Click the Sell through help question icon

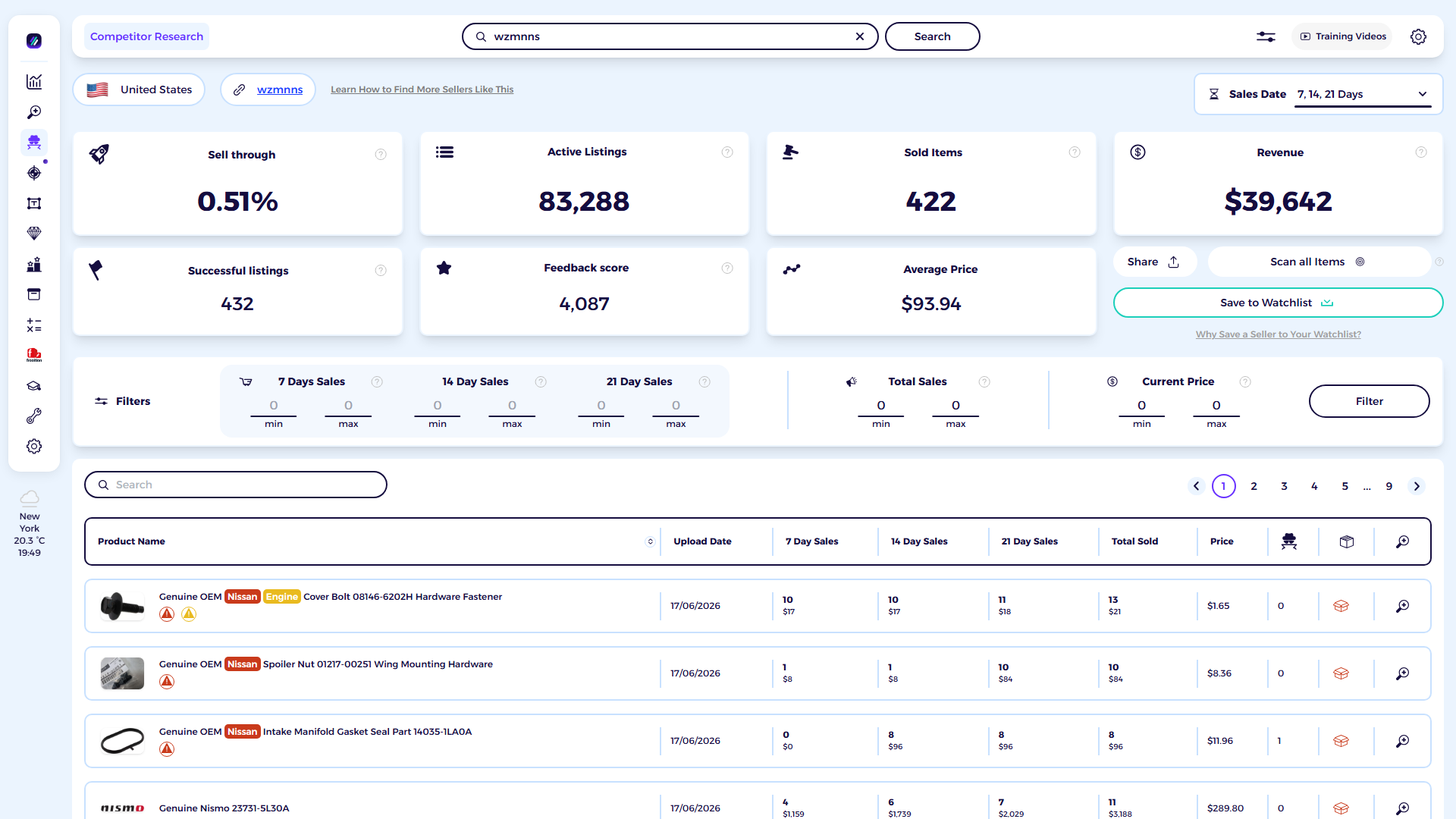(381, 155)
